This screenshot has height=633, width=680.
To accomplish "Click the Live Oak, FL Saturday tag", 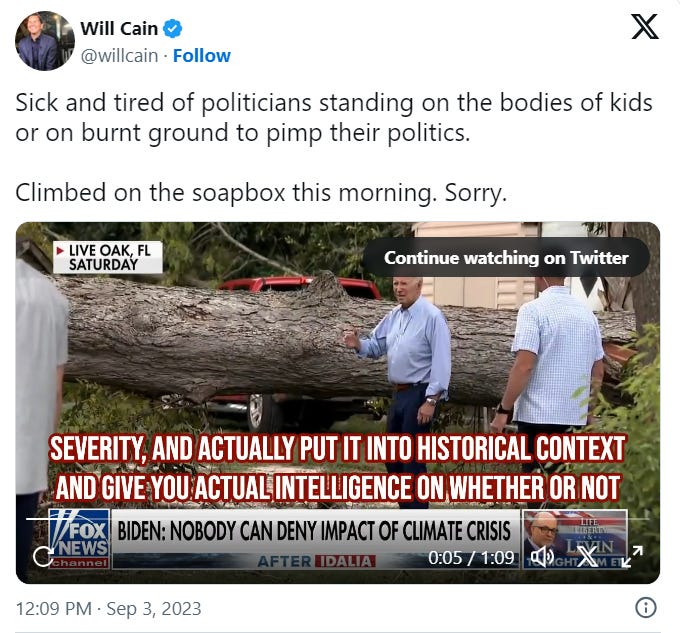I will pos(108,257).
